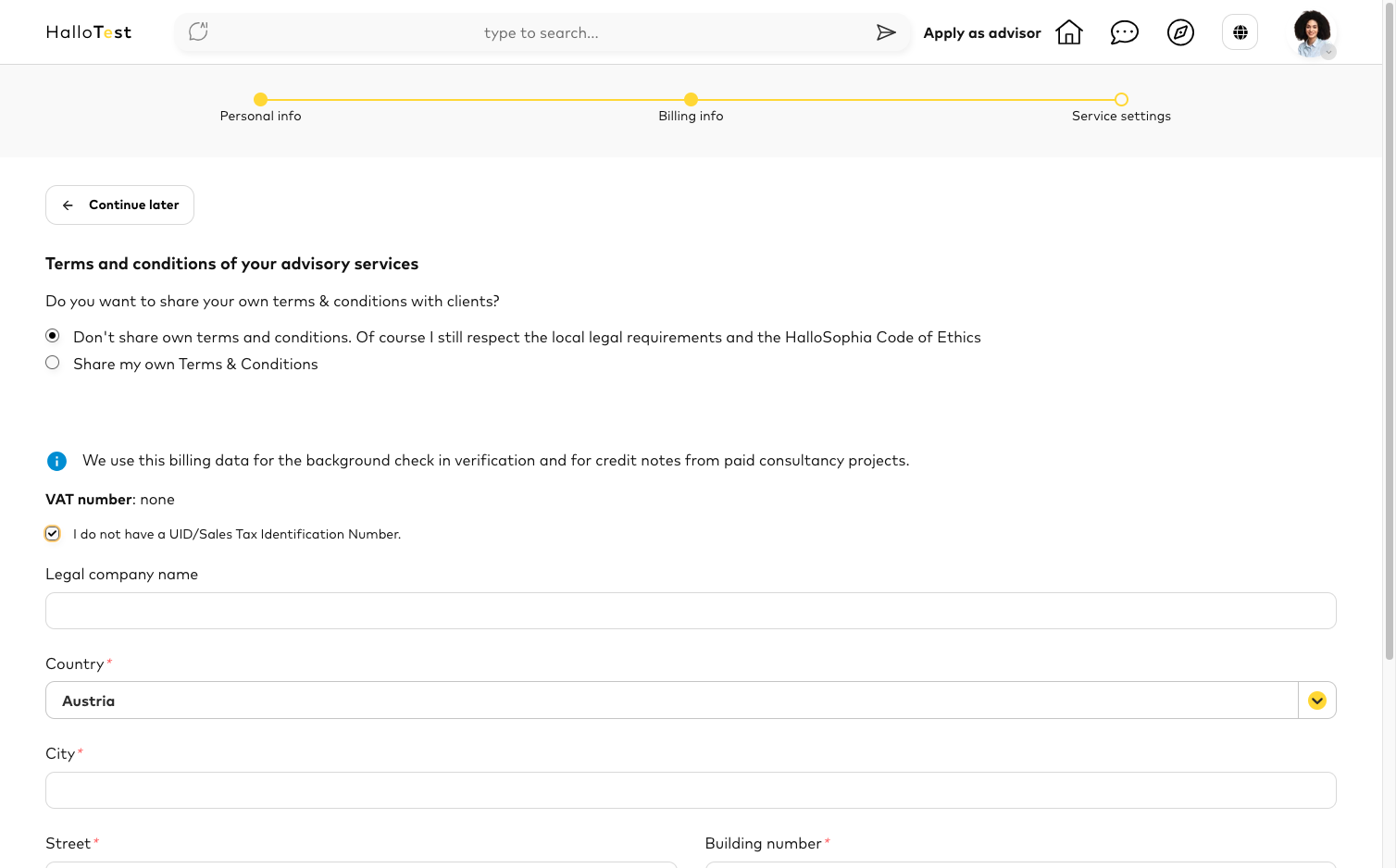The image size is (1396, 868).
Task: Go to the Billing info step
Action: (691, 107)
